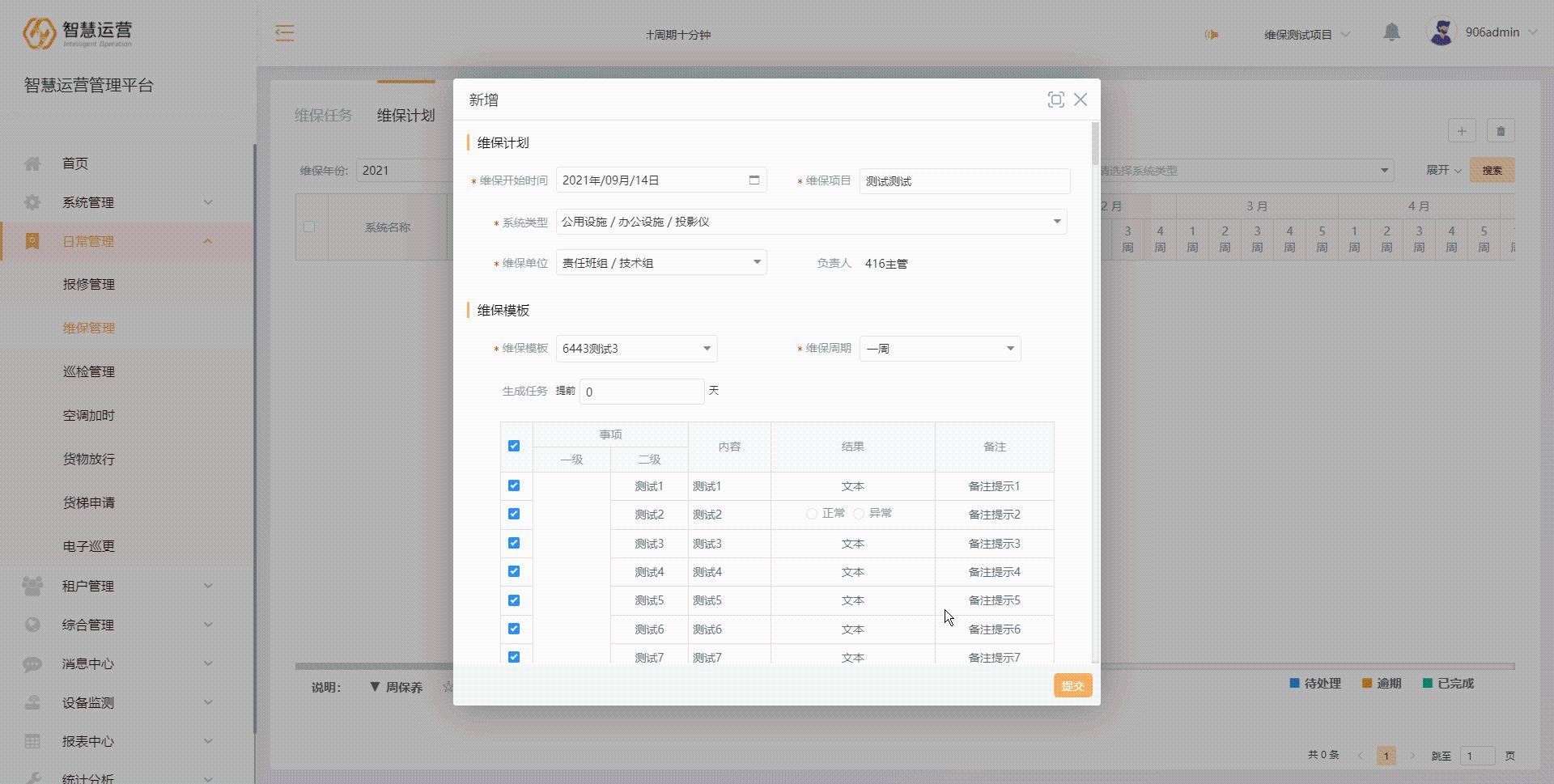Image resolution: width=1554 pixels, height=784 pixels.
Task: Click the 生成任务 days-ahead input field
Action: pyautogui.click(x=642, y=392)
